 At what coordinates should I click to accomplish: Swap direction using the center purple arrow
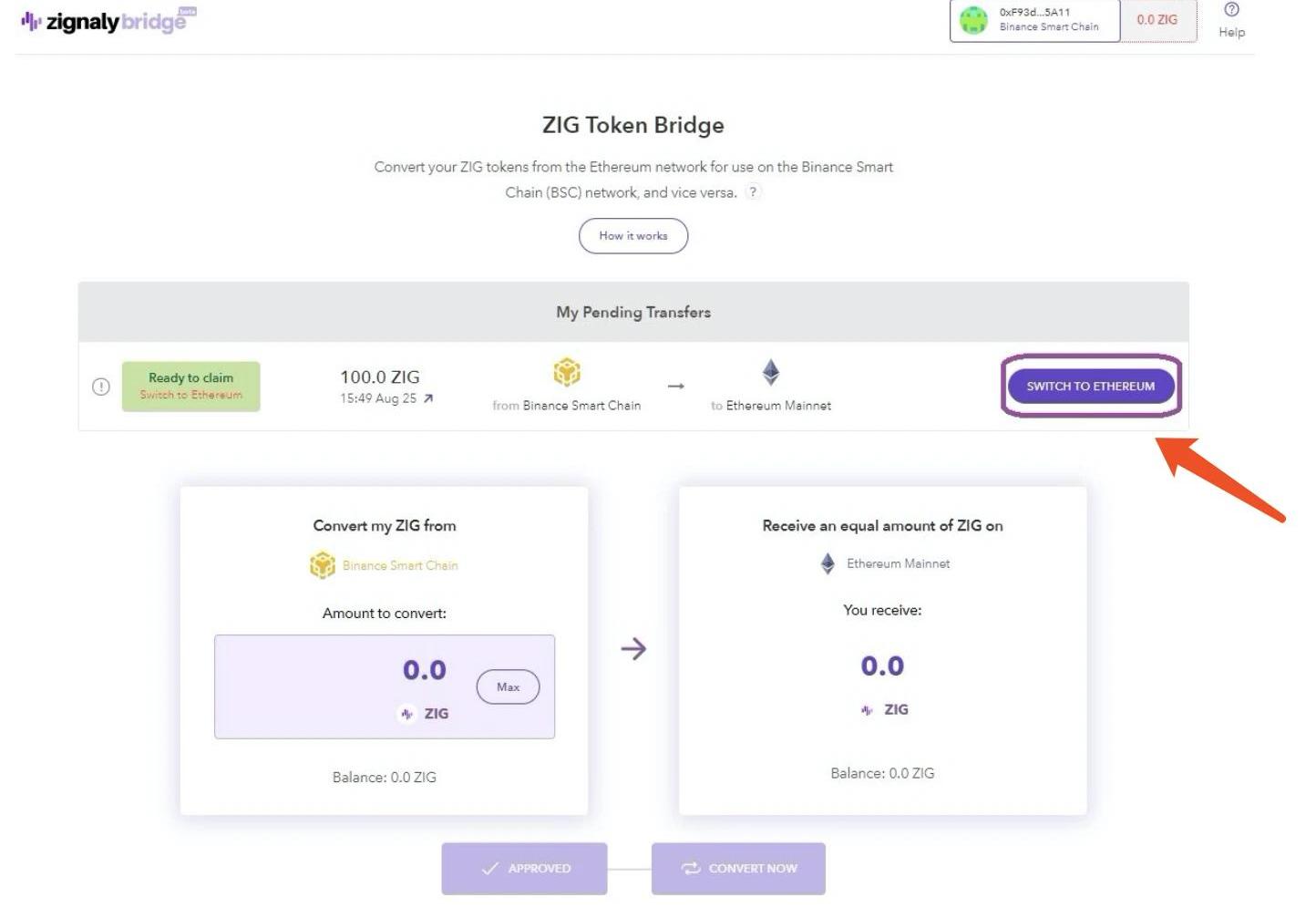point(633,649)
